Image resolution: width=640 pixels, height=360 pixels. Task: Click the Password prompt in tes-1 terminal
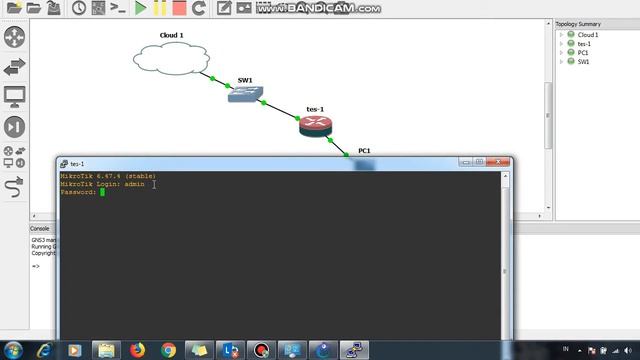point(78,192)
